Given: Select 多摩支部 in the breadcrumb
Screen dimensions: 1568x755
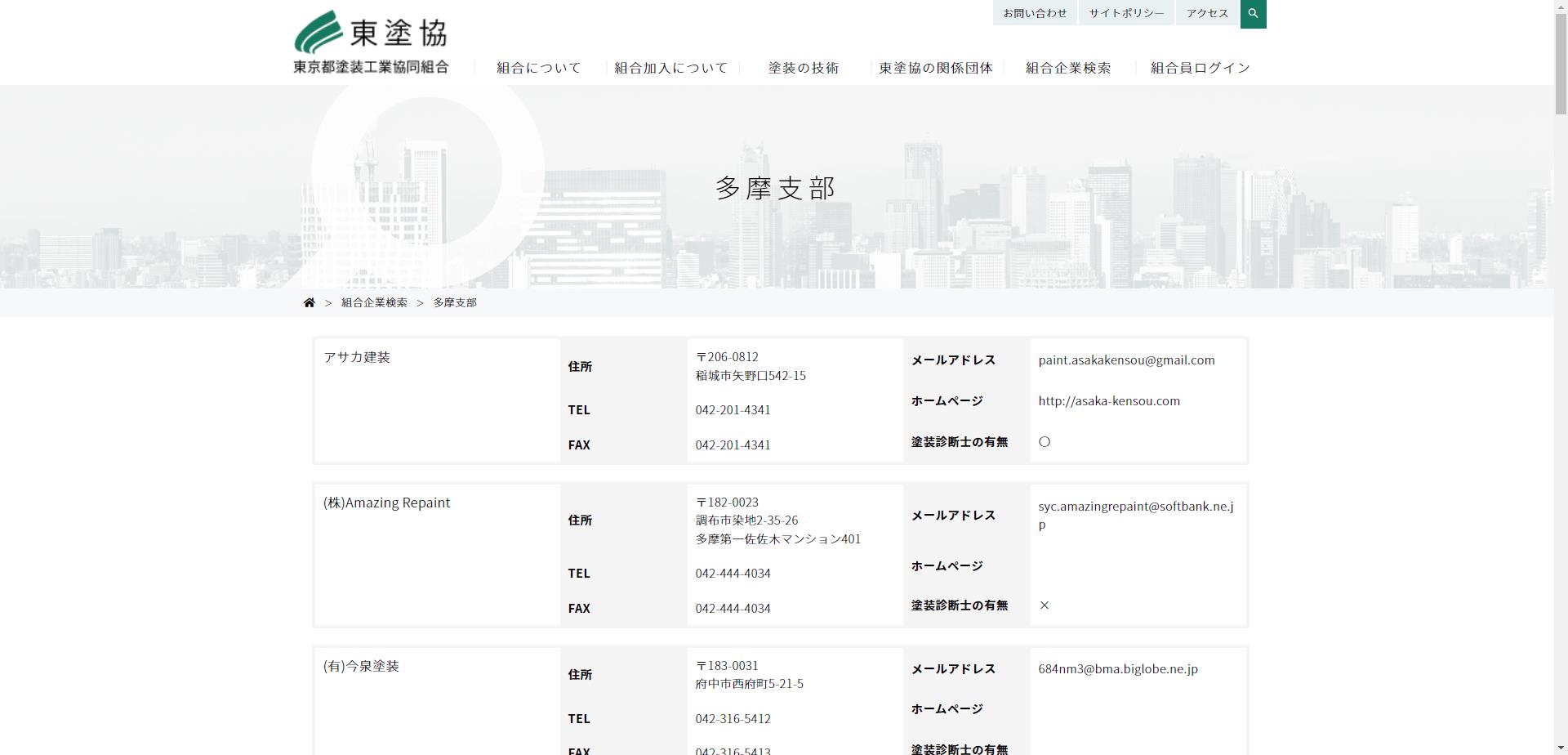Looking at the screenshot, I should [454, 302].
